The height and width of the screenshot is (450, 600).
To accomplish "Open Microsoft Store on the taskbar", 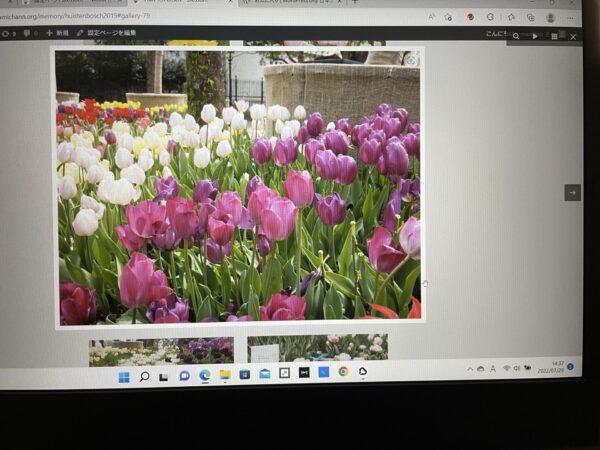I will tap(245, 374).
